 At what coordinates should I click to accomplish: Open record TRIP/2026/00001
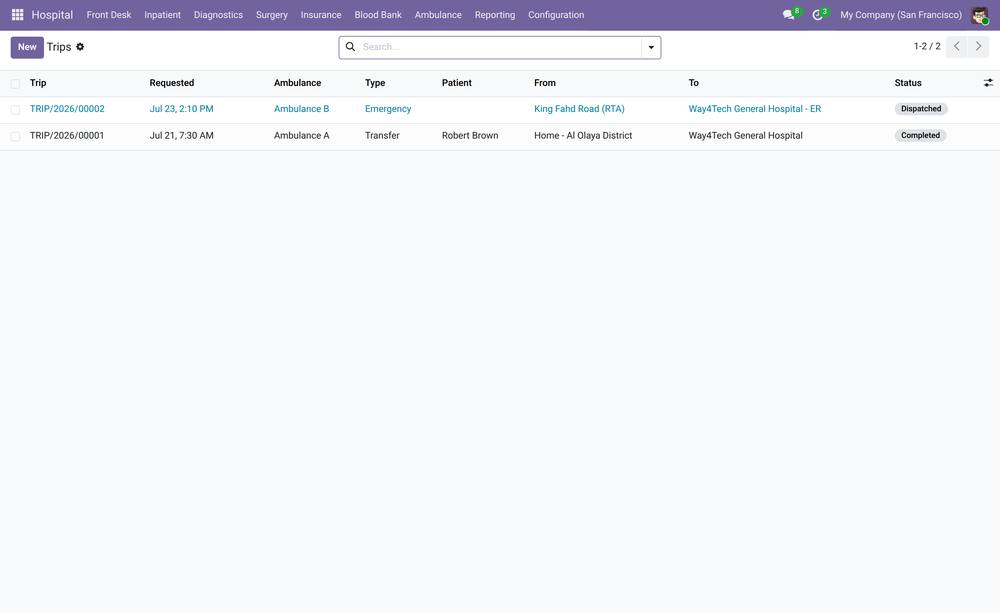click(x=67, y=136)
